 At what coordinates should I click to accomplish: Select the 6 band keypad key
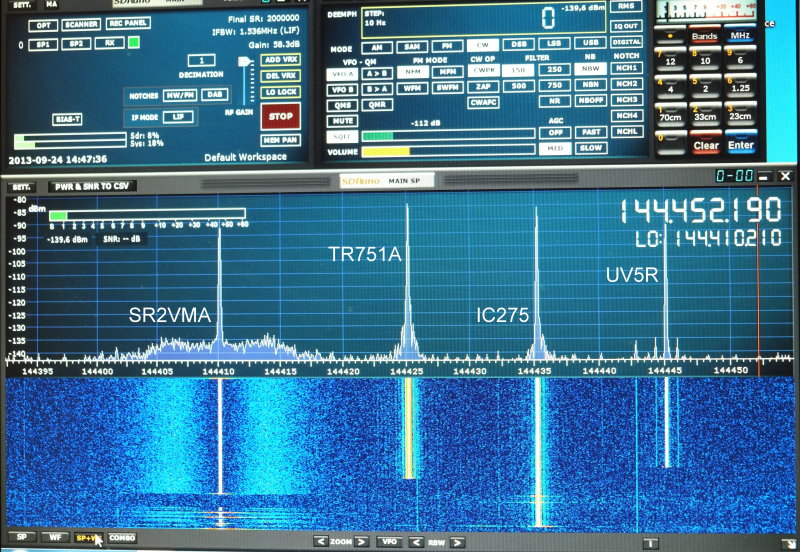pos(740,58)
